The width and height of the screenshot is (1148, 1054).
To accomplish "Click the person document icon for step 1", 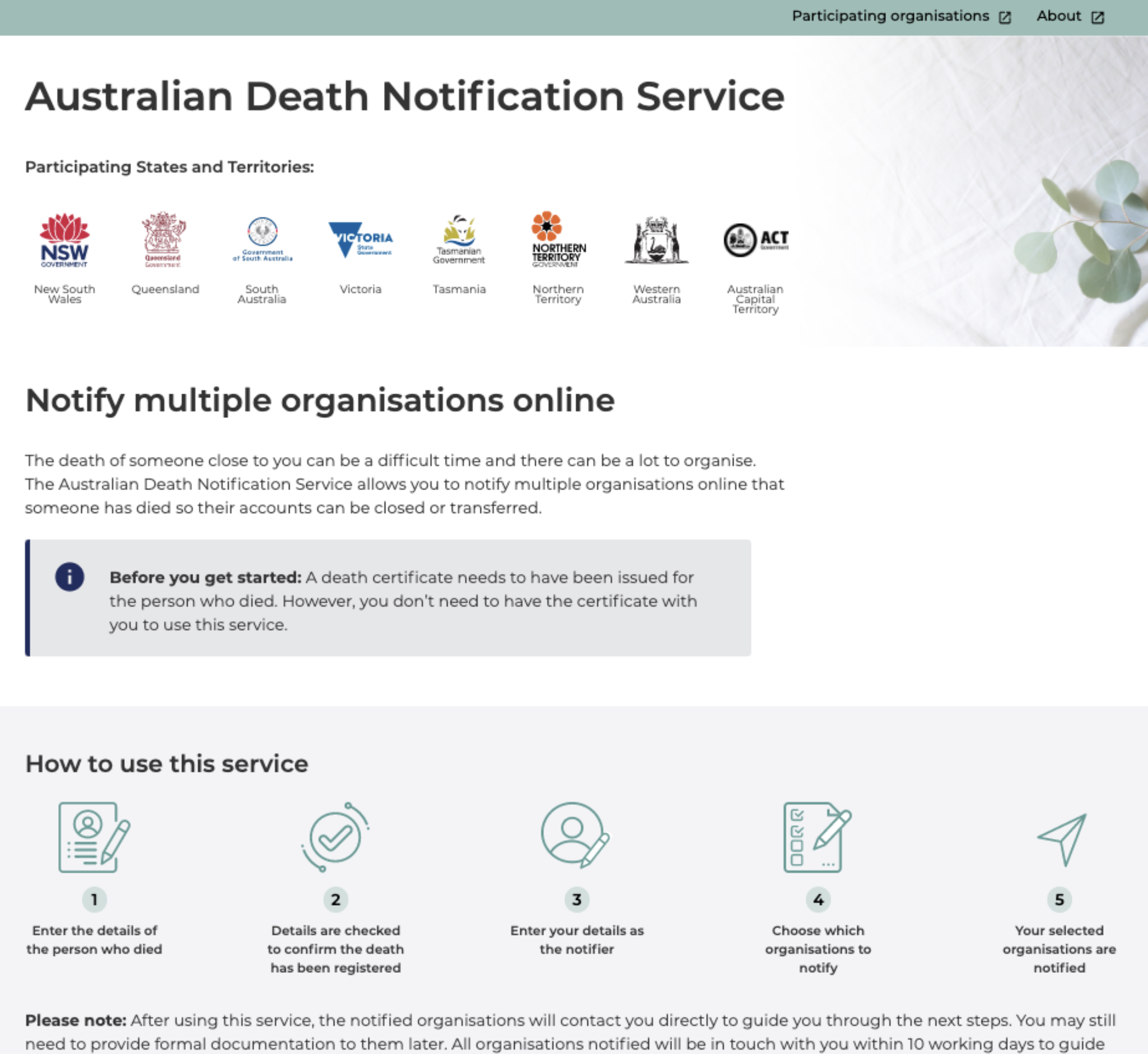I will pyautogui.click(x=94, y=837).
